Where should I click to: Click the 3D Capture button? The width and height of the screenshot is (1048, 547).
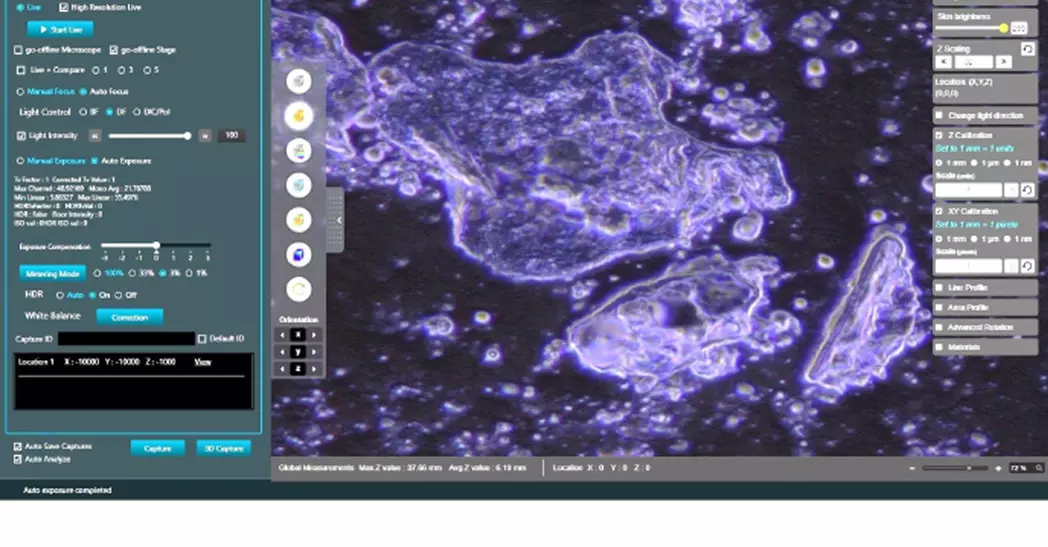pos(223,448)
